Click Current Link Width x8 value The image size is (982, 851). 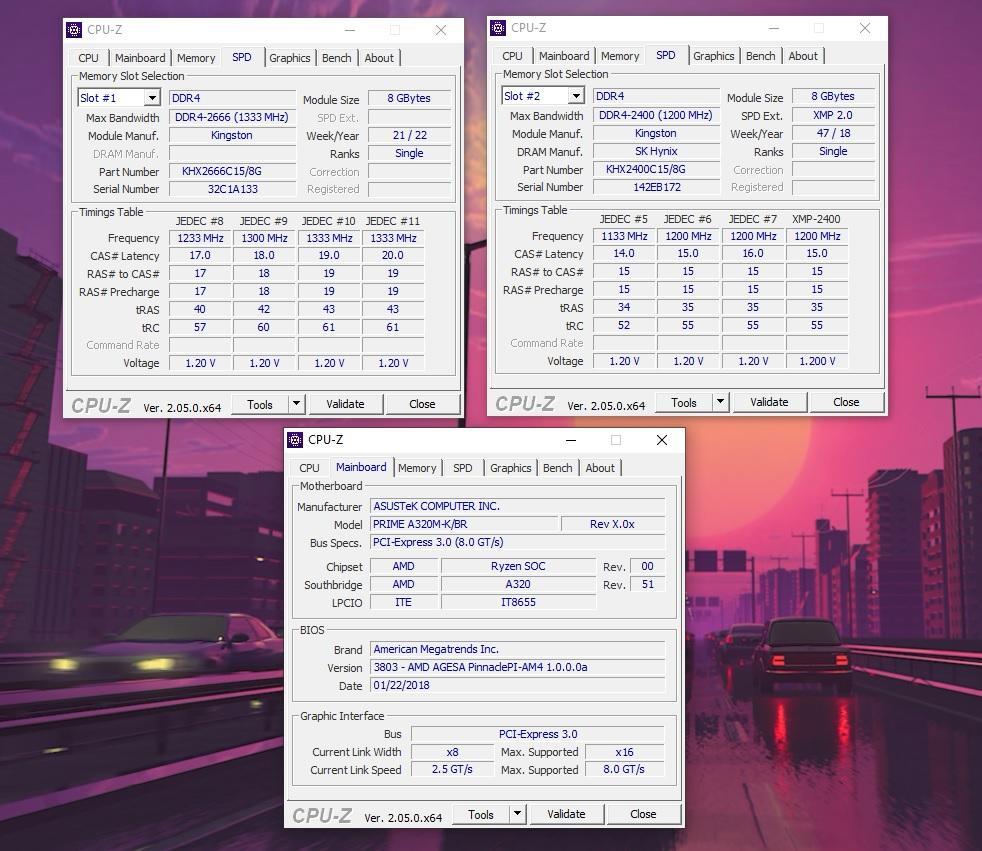(452, 752)
